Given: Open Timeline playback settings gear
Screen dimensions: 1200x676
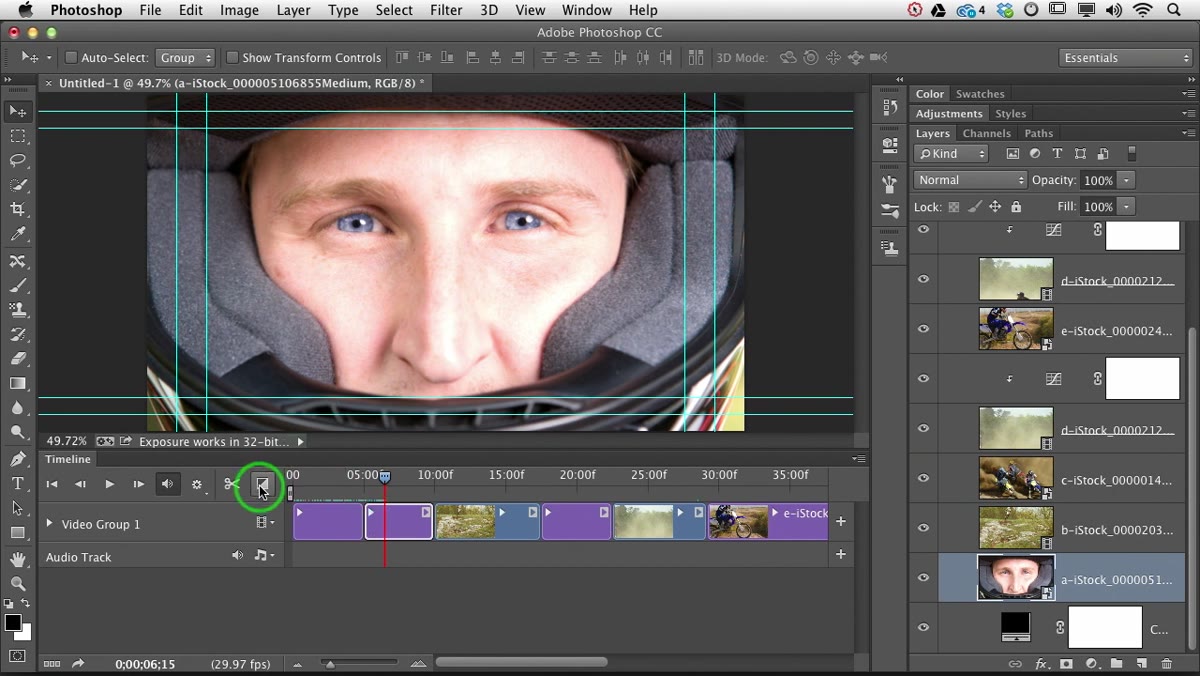Looking at the screenshot, I should tap(197, 485).
